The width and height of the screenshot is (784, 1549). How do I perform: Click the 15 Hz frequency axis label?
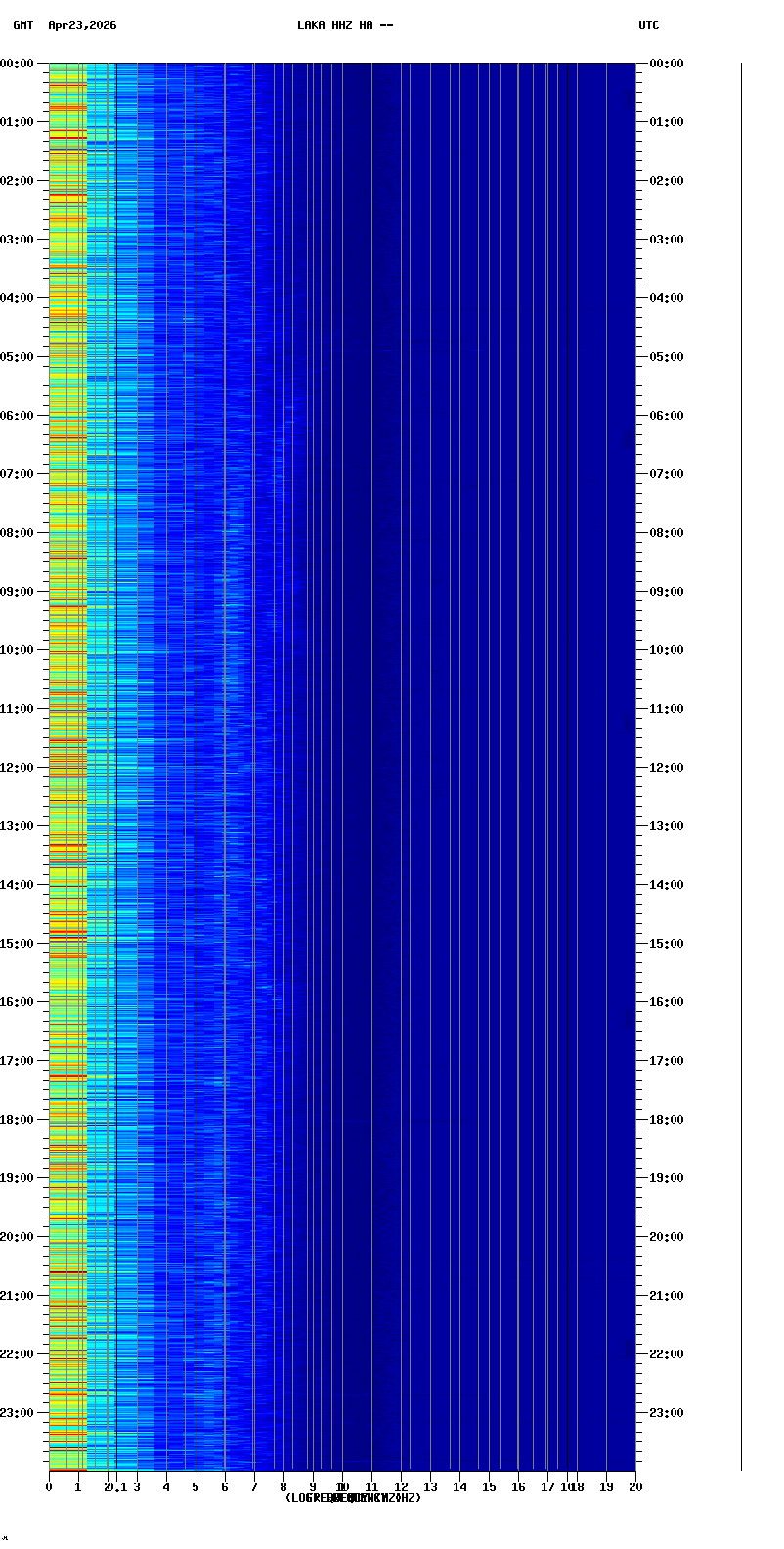pyautogui.click(x=489, y=1487)
